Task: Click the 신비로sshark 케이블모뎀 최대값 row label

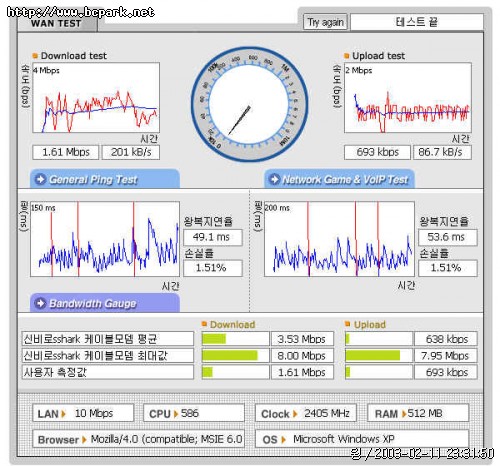Action: coord(107,355)
